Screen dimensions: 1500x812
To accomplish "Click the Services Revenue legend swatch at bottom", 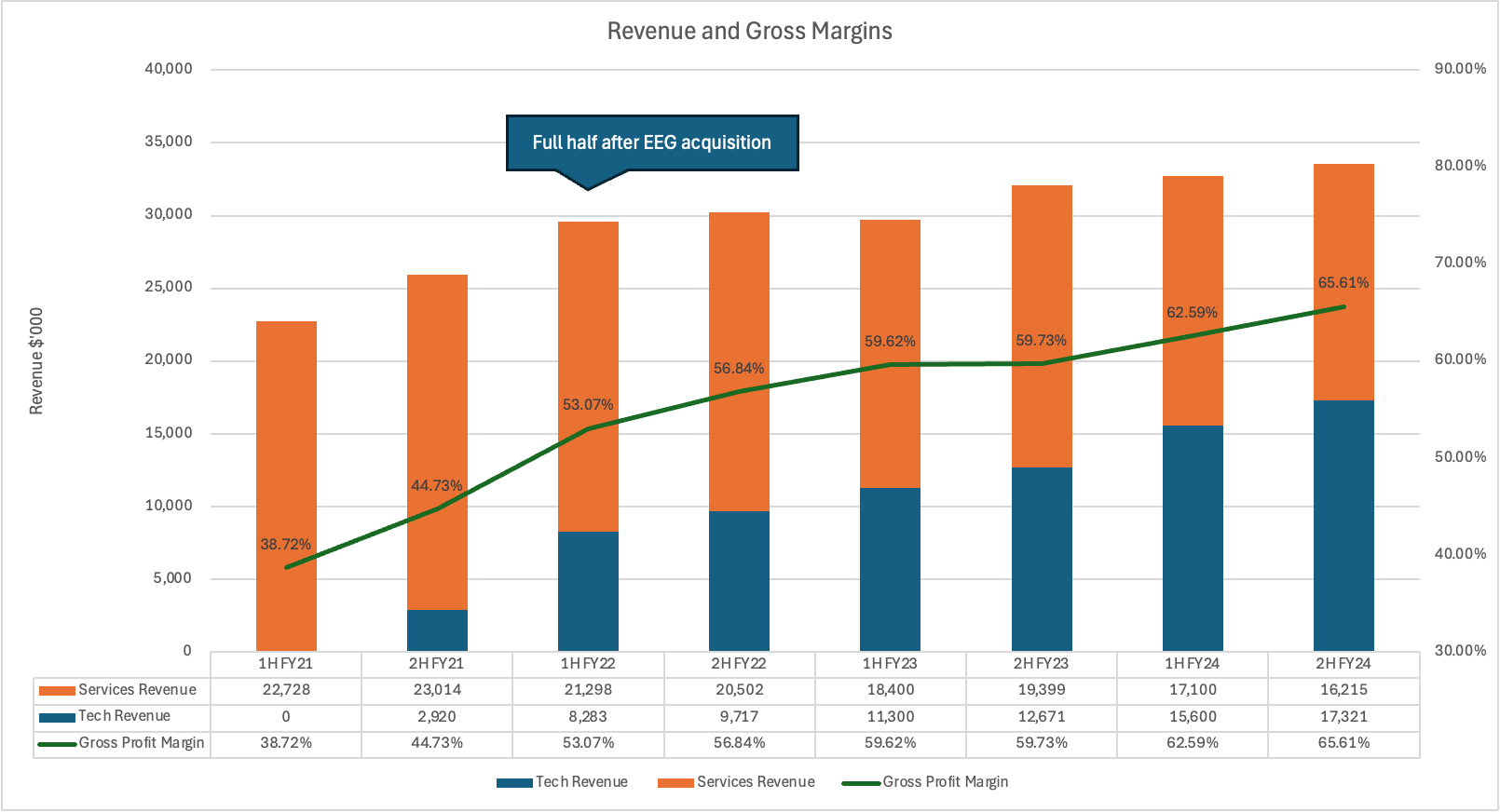I will tap(675, 783).
